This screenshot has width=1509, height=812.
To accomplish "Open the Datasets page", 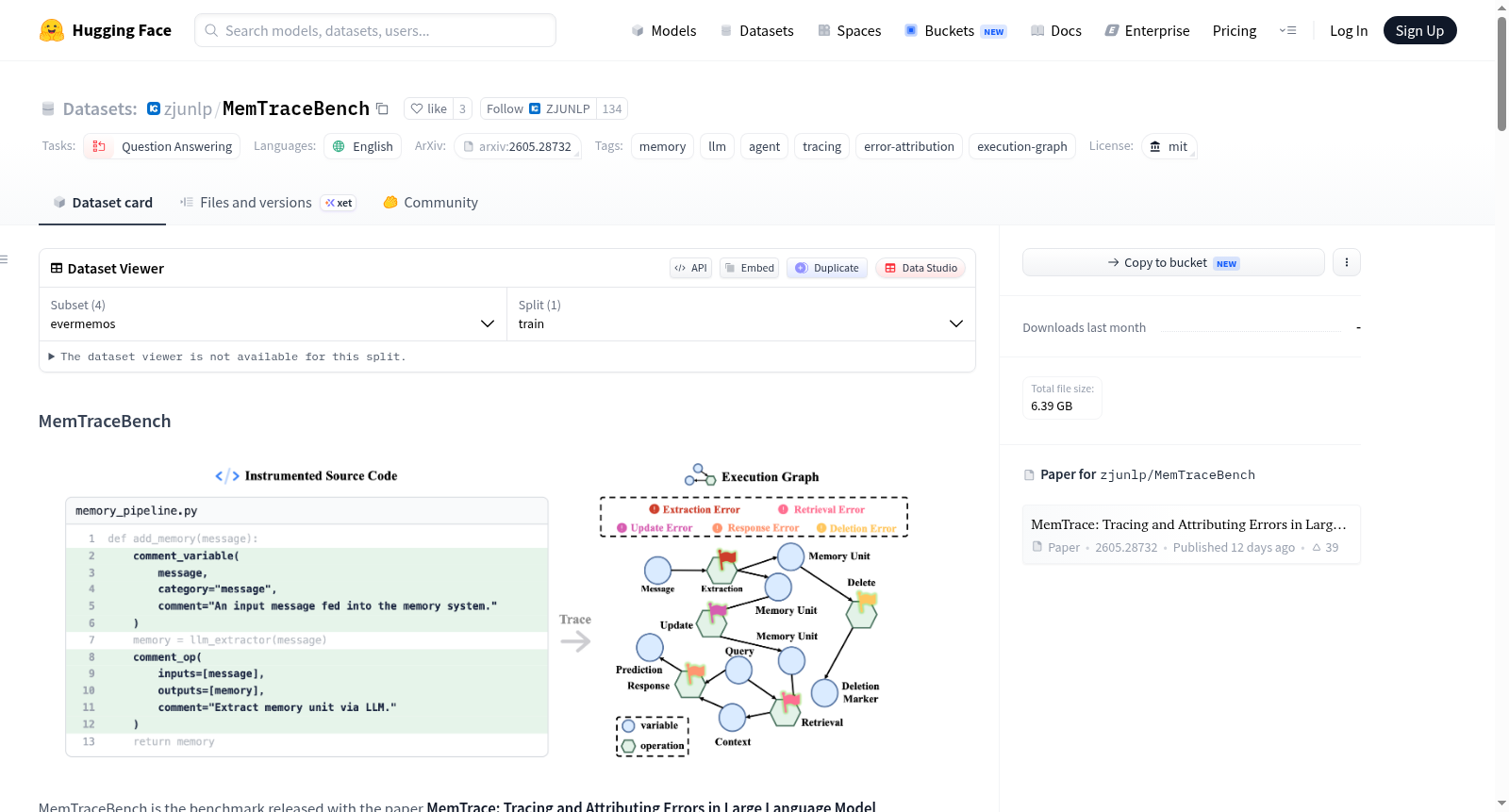I will pos(756,30).
